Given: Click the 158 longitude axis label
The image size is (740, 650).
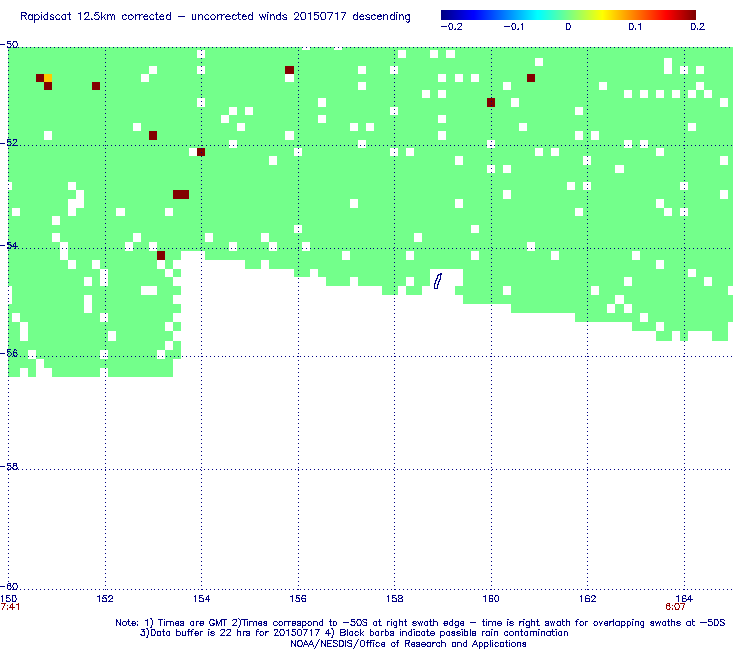Looking at the screenshot, I should [395, 599].
